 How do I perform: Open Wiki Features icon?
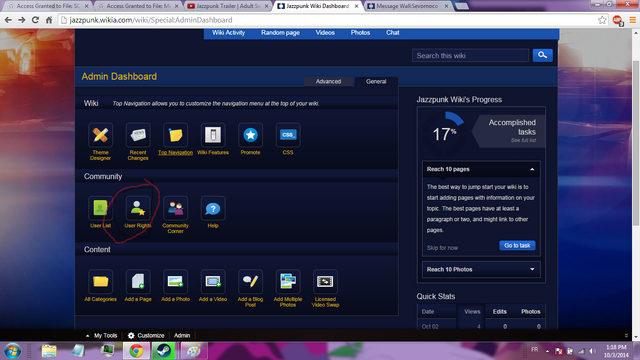[213, 135]
